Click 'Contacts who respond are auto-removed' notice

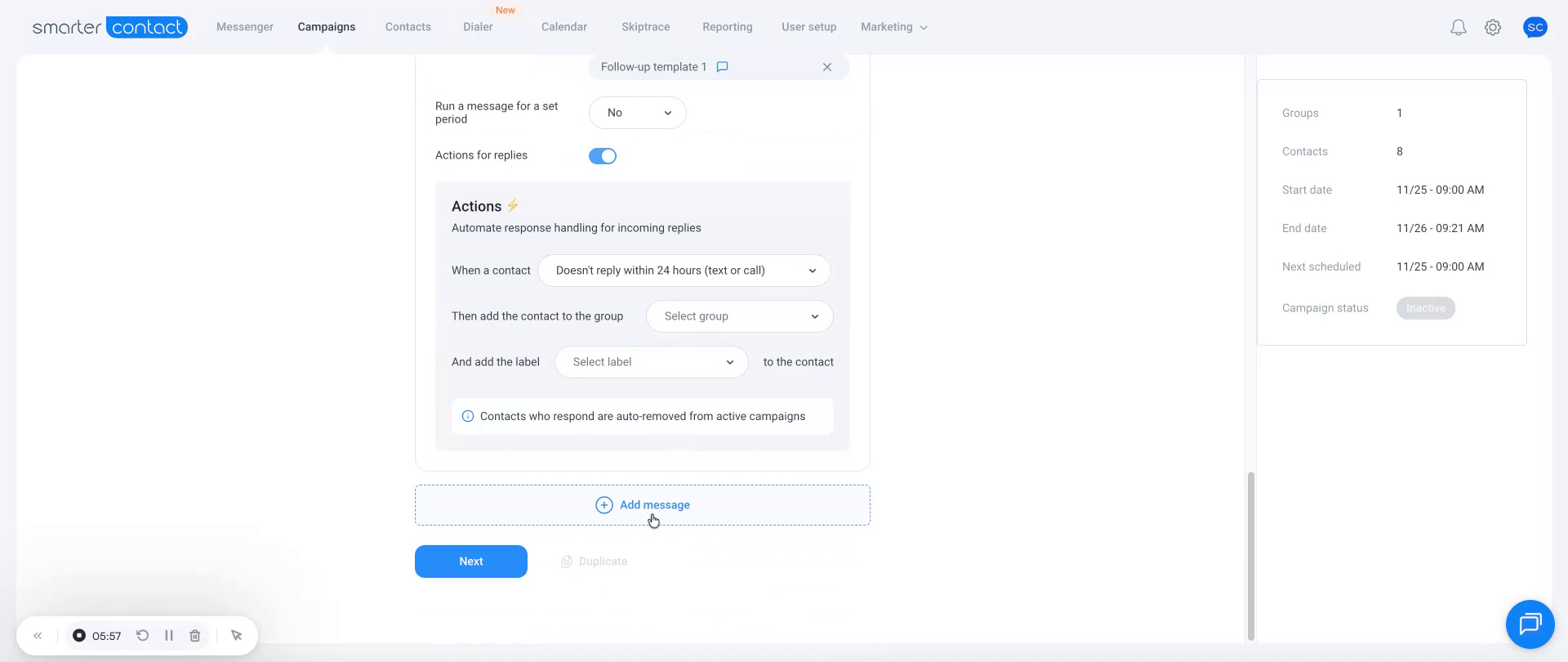pyautogui.click(x=643, y=416)
